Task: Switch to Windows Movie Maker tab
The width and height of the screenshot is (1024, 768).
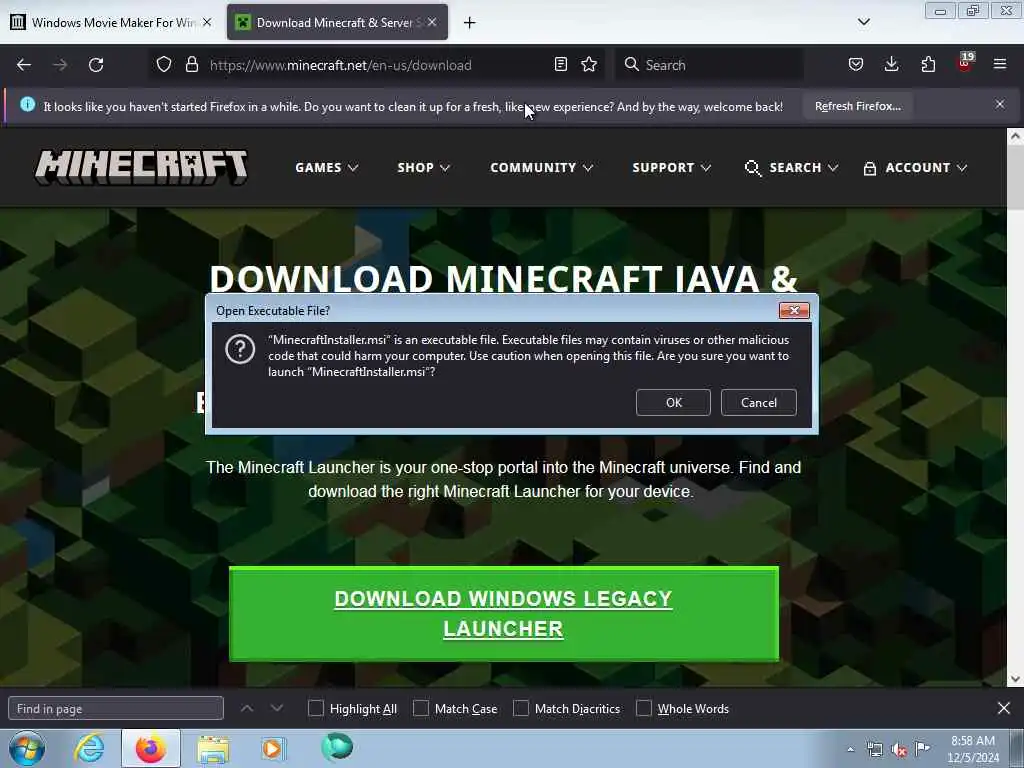Action: coord(111,22)
